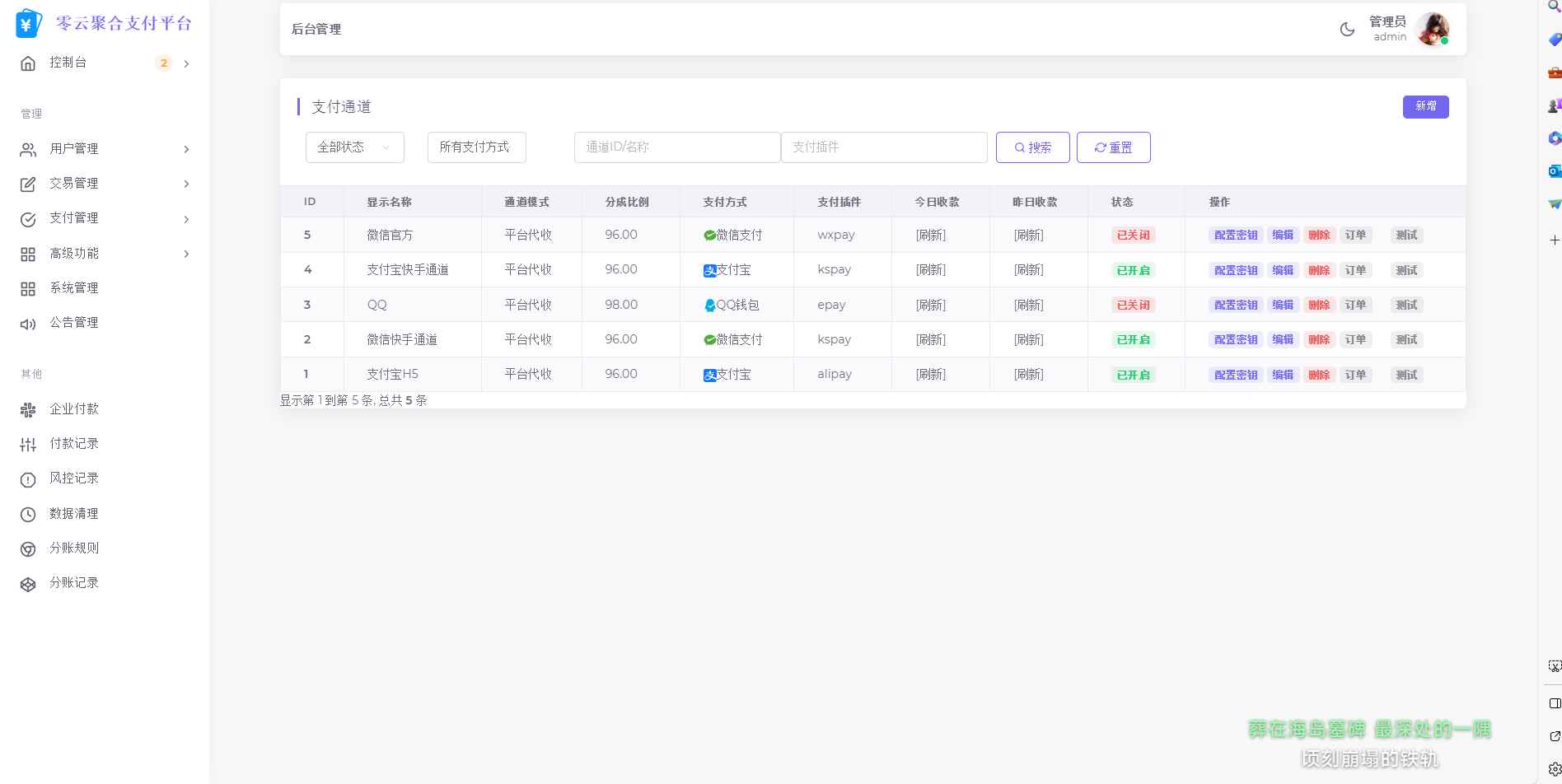The width and height of the screenshot is (1562, 784).
Task: Open the admin avatar picture
Action: (1433, 29)
